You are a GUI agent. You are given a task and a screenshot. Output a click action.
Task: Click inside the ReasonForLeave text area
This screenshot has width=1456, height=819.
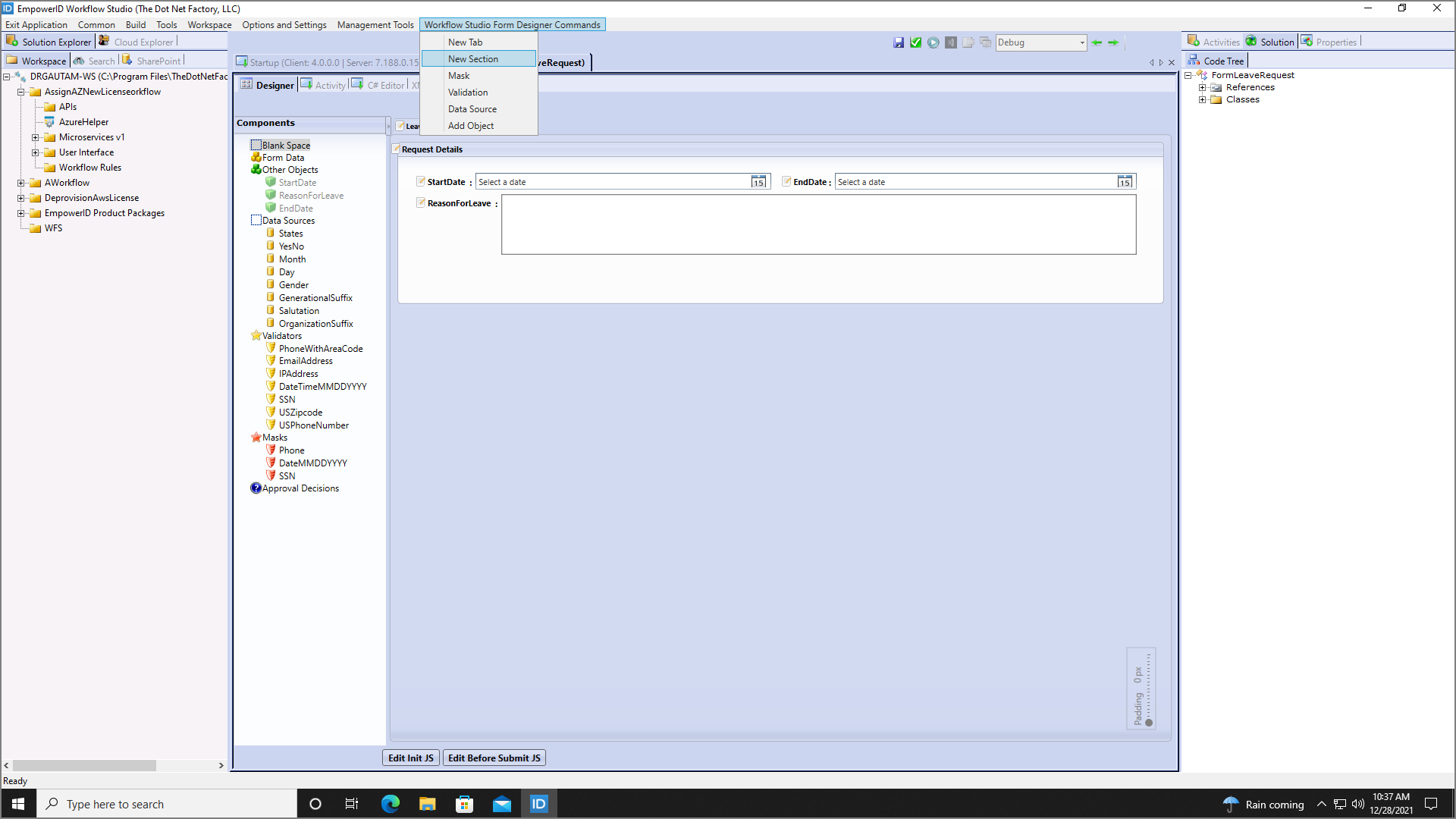pyautogui.click(x=818, y=224)
